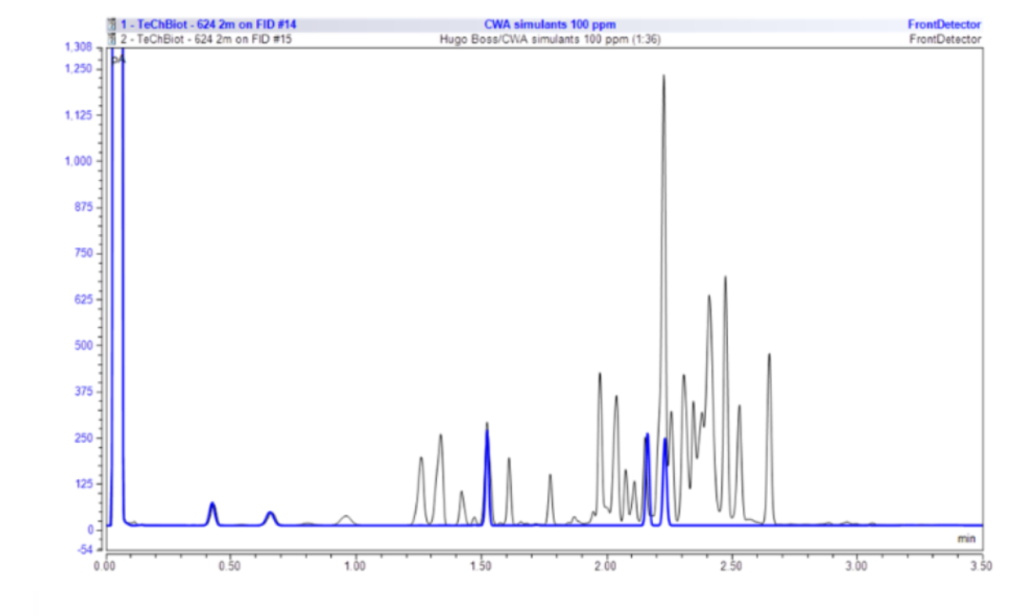Viewport: 1024px width, 616px height.
Task: Click the black FrontDetector label of trace 2
Action: tap(944, 39)
